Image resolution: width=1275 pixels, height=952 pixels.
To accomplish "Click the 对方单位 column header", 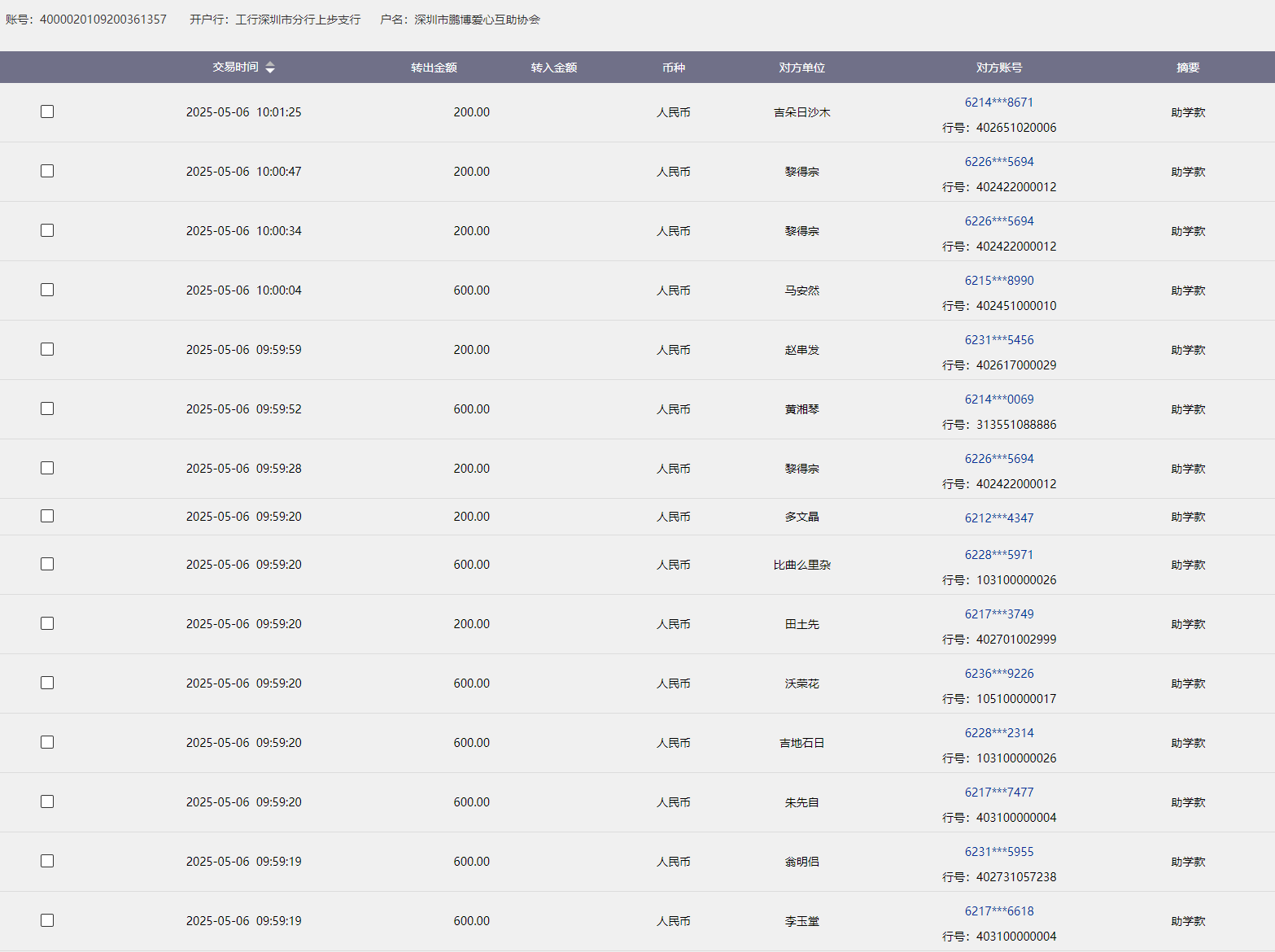I will pyautogui.click(x=801, y=68).
